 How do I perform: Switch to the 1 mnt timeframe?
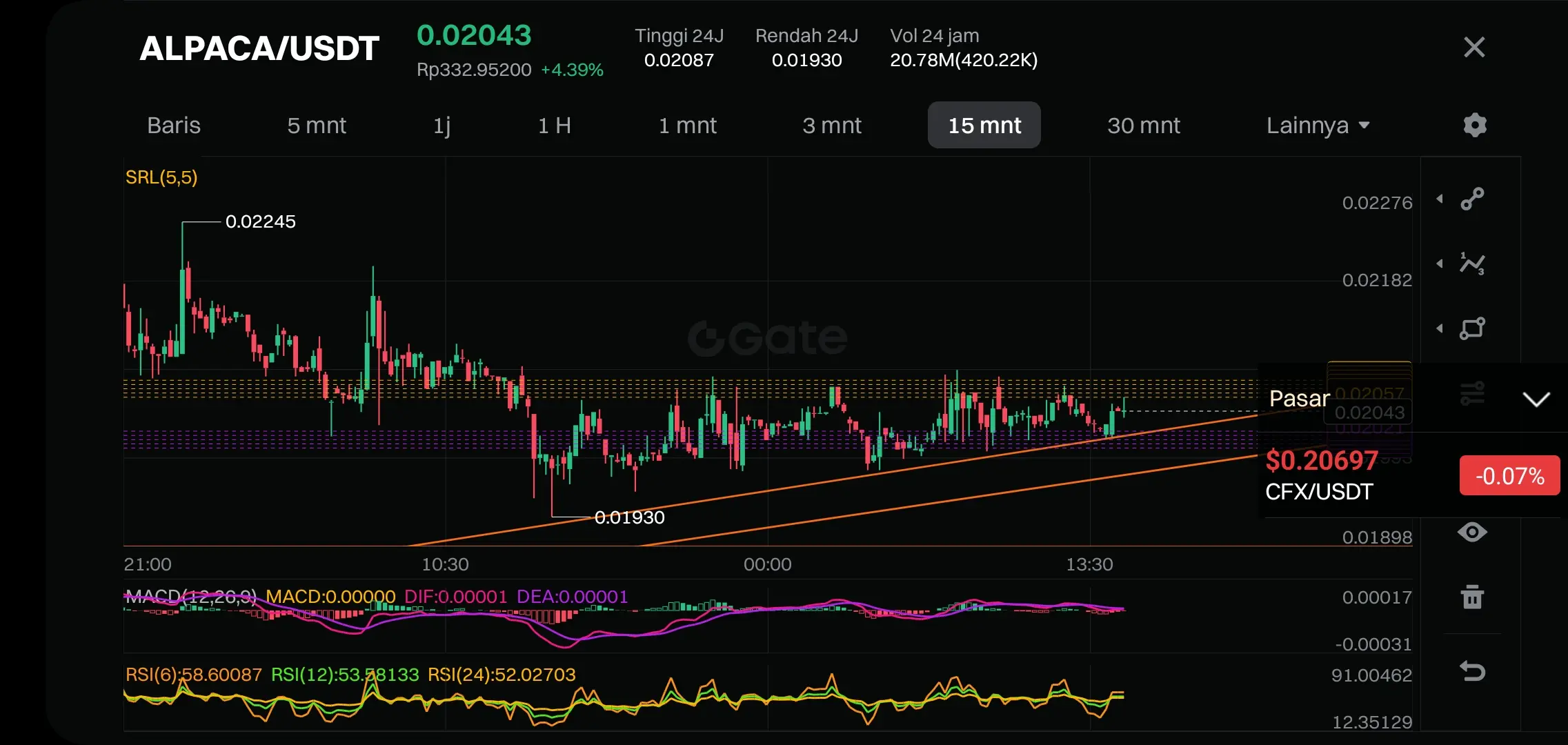tap(687, 126)
